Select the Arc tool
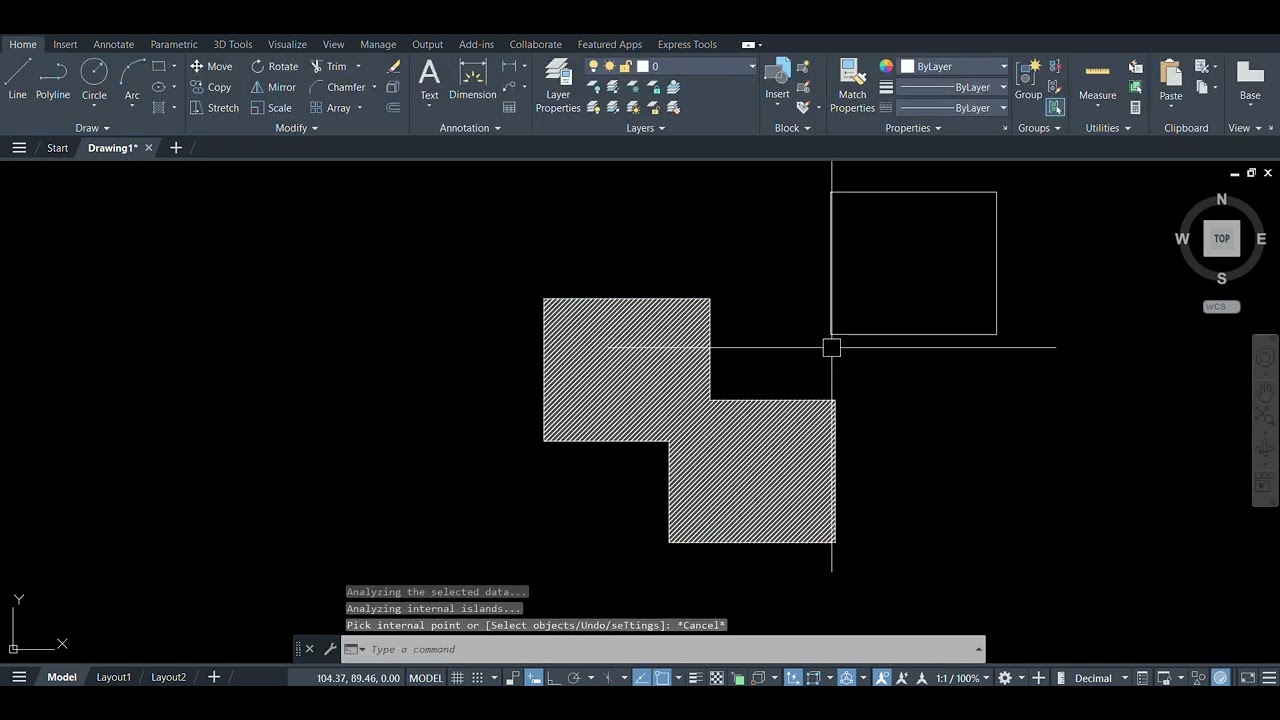The image size is (1280, 720). coord(132,79)
